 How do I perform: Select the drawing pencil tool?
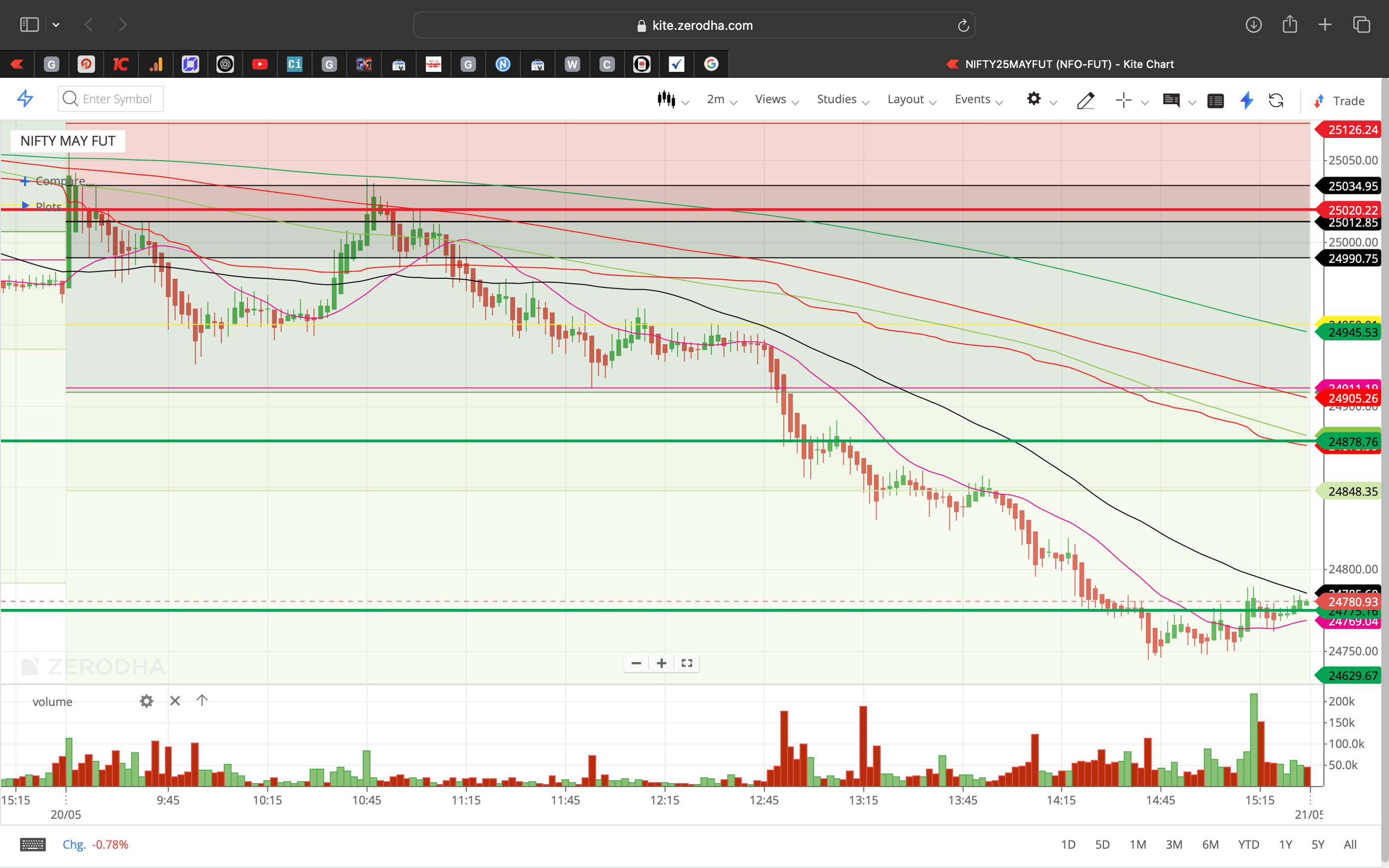[1085, 101]
